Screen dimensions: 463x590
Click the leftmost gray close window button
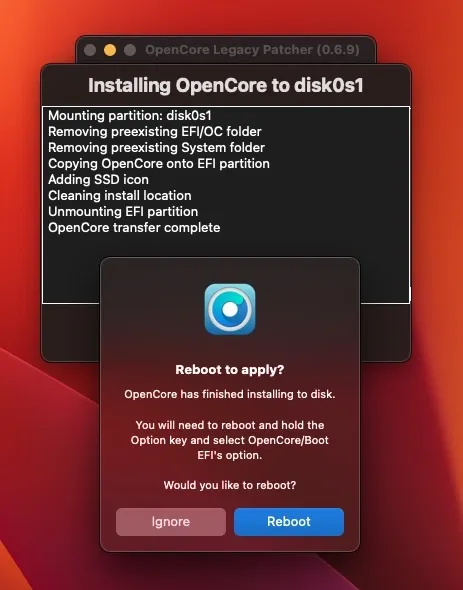pos(90,50)
